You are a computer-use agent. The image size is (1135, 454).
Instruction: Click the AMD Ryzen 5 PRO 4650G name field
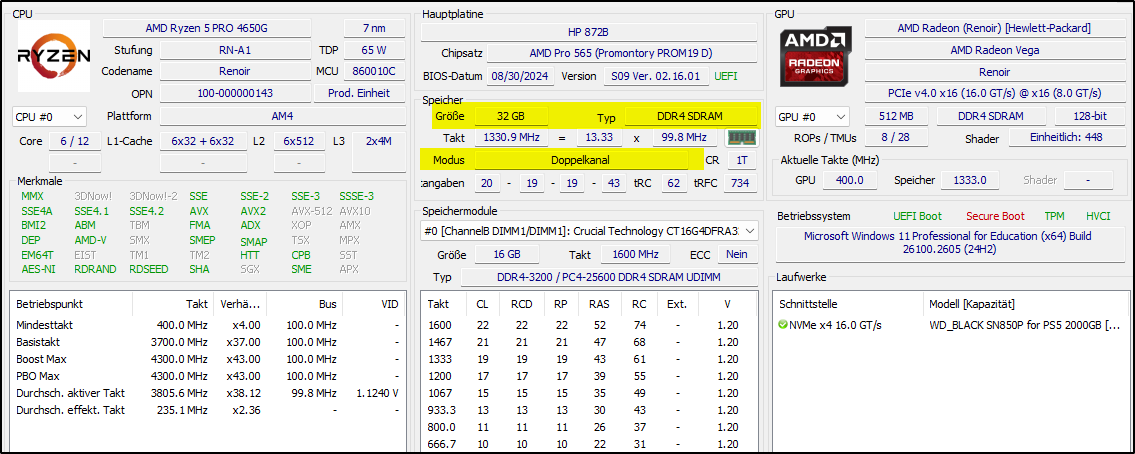click(x=207, y=28)
